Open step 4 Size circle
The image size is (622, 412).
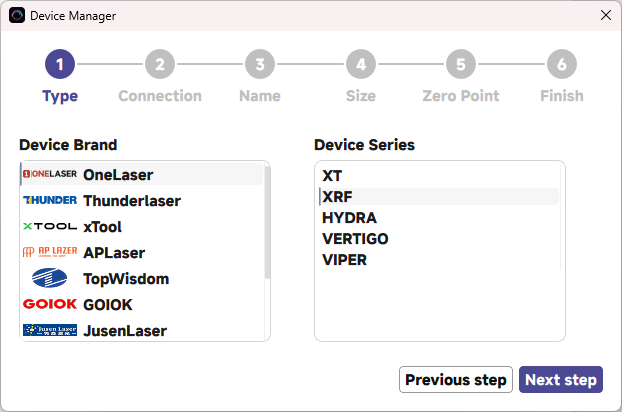pyautogui.click(x=361, y=64)
